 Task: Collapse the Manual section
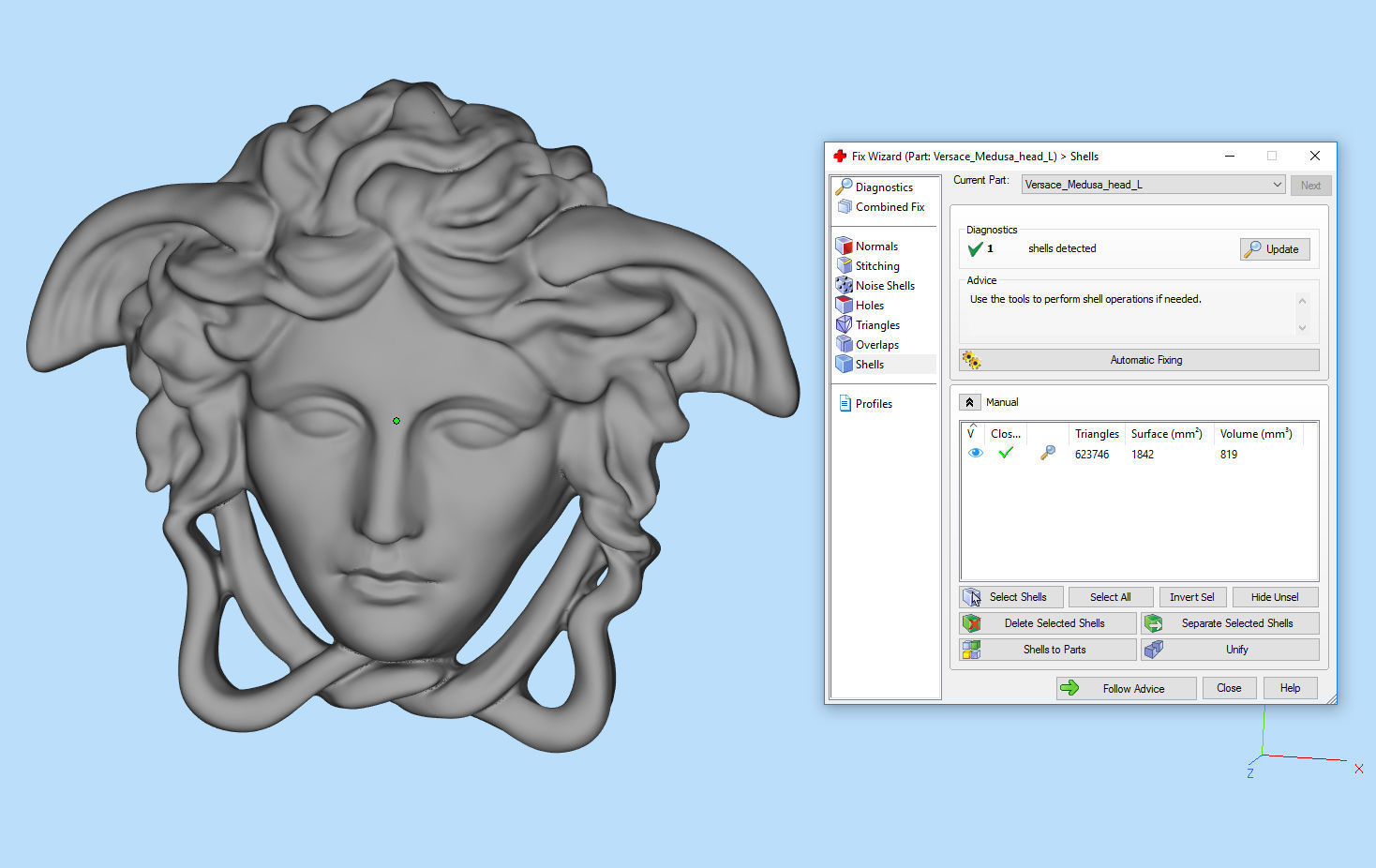pyautogui.click(x=969, y=402)
